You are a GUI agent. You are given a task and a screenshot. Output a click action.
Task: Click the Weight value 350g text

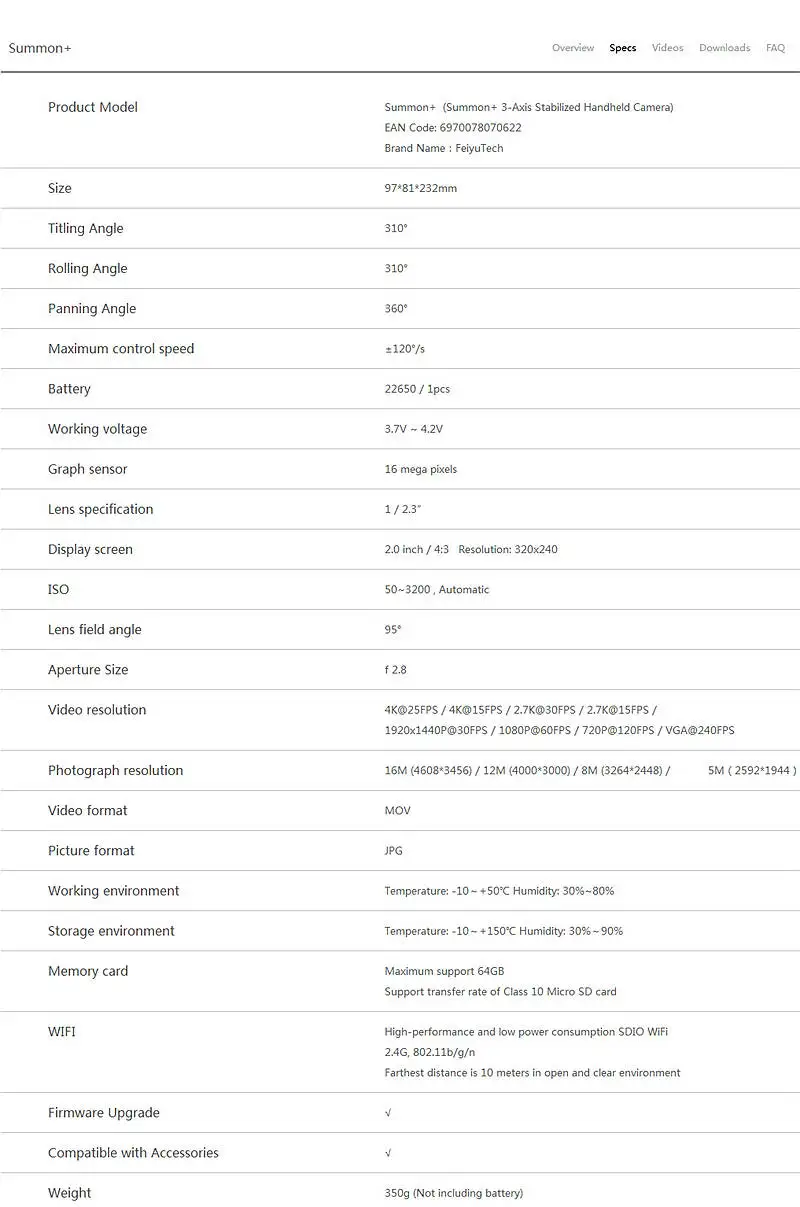(454, 1193)
